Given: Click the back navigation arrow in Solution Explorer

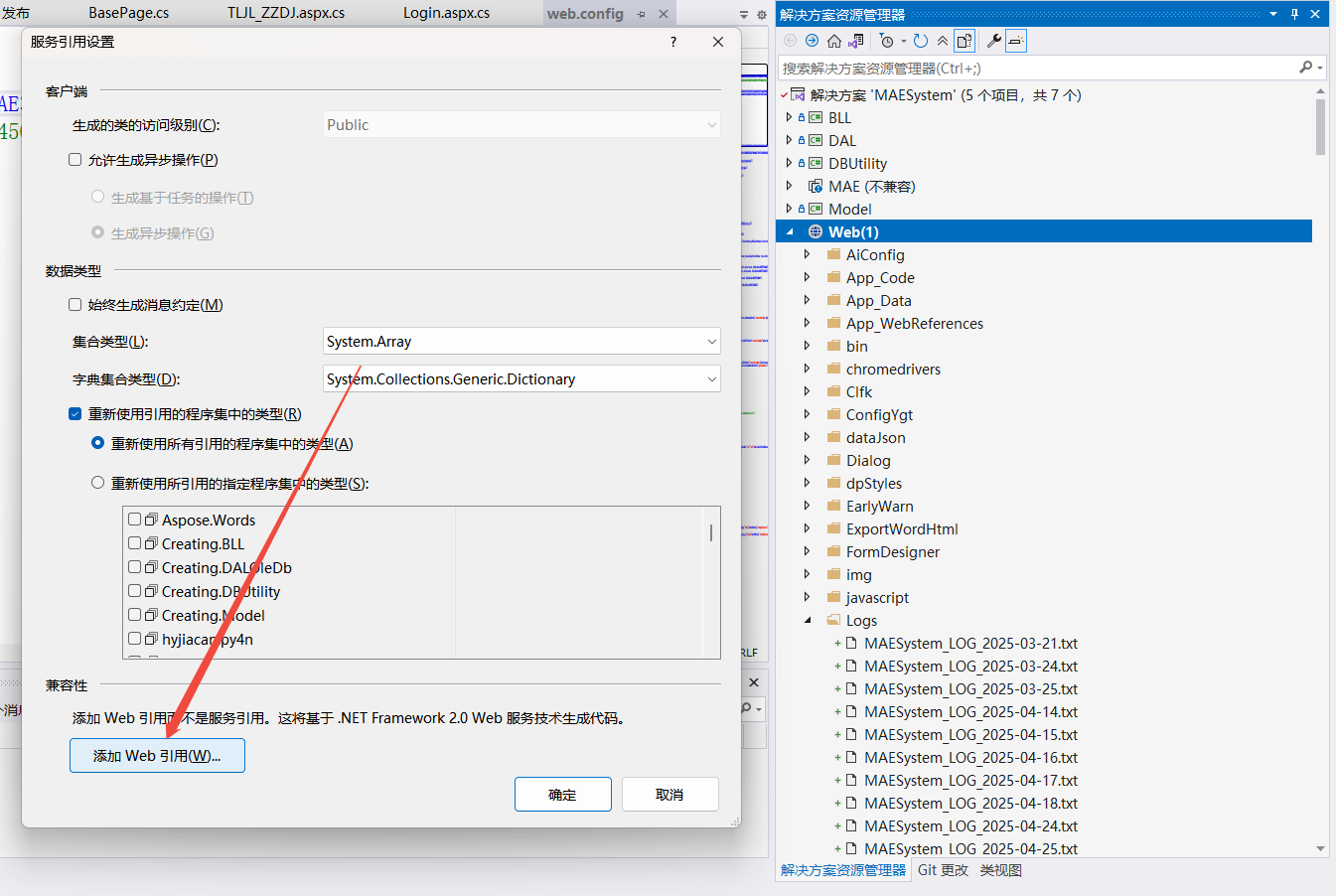Looking at the screenshot, I should tap(790, 41).
